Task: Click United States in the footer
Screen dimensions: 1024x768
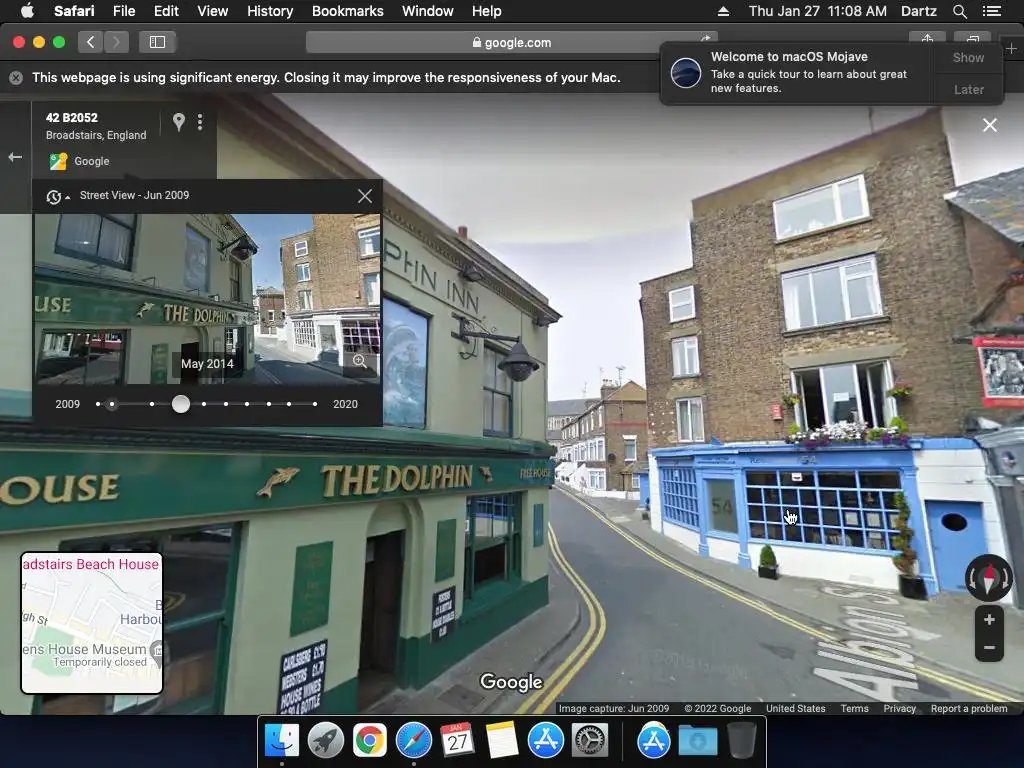Action: (795, 709)
